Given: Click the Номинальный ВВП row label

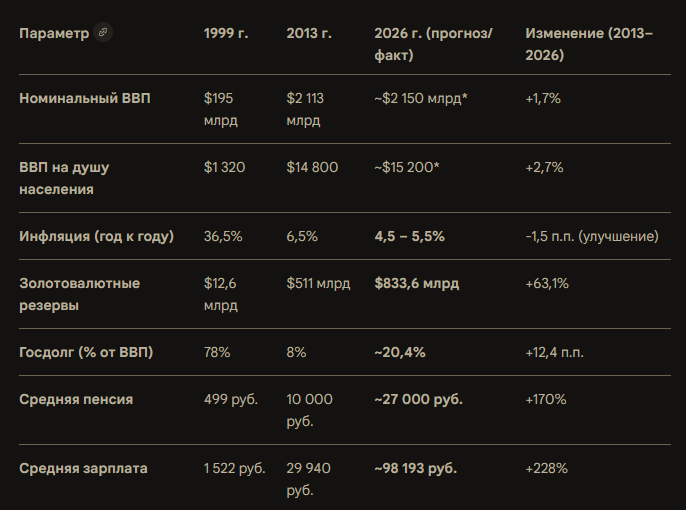Looking at the screenshot, I should 79,98.
